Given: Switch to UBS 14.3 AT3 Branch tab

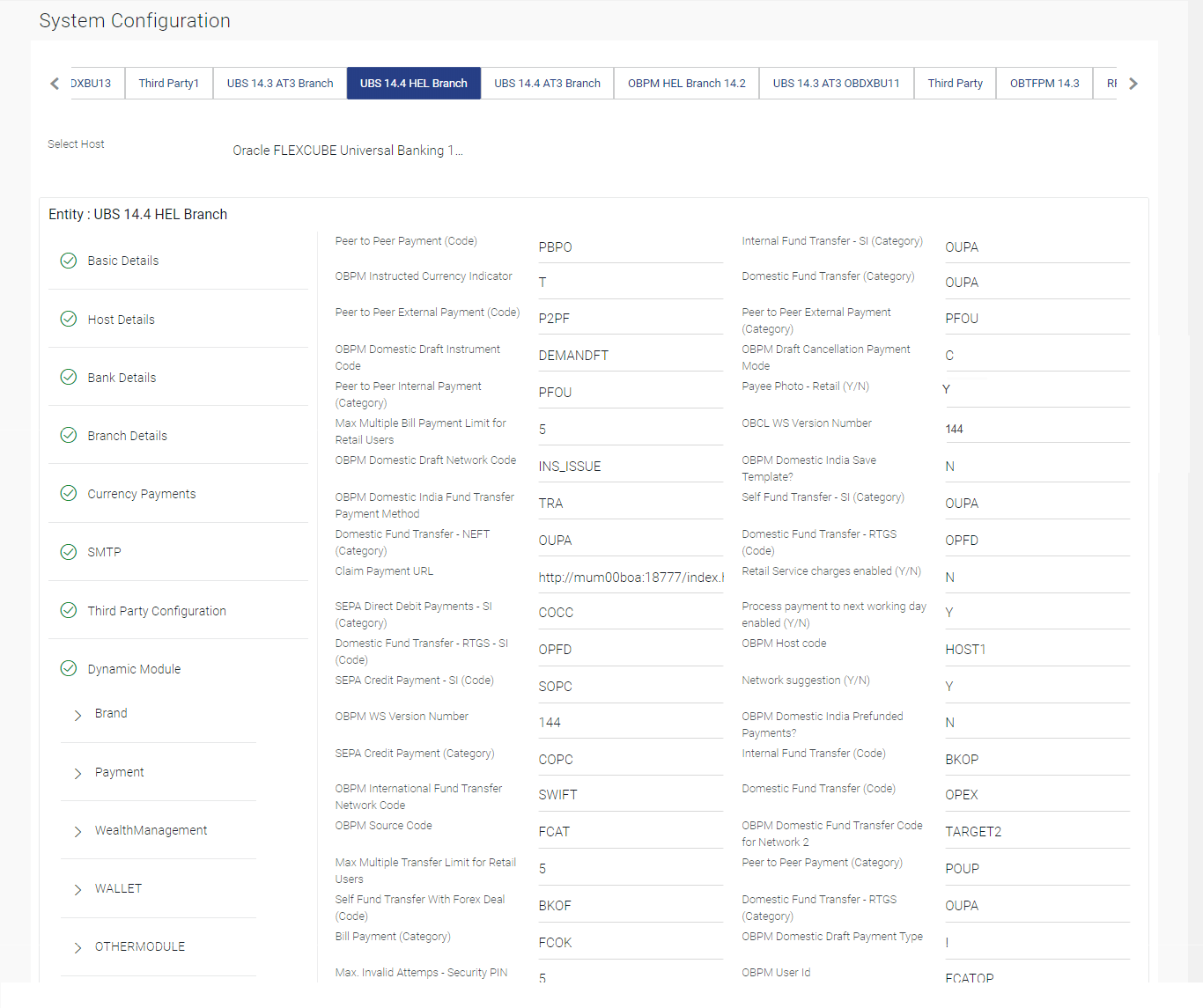Looking at the screenshot, I should tap(280, 84).
